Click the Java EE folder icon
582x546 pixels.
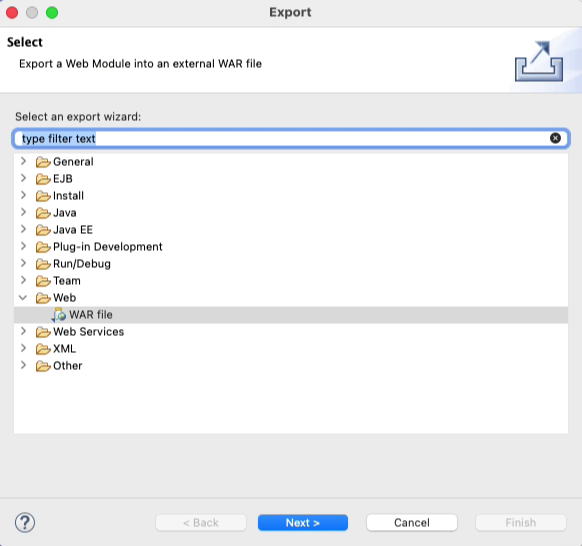(43, 230)
